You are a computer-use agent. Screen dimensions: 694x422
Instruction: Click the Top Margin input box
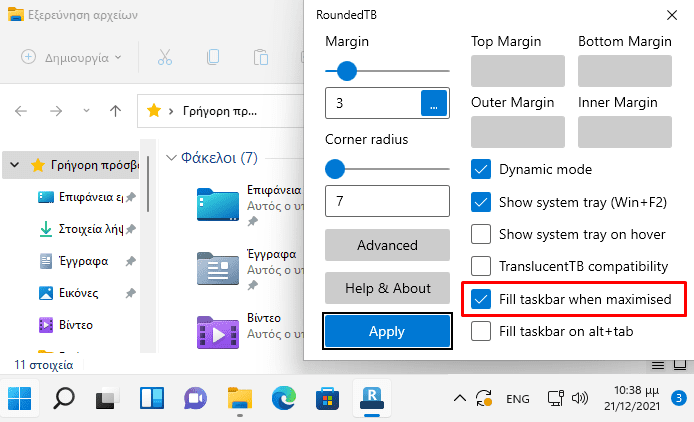[518, 71]
